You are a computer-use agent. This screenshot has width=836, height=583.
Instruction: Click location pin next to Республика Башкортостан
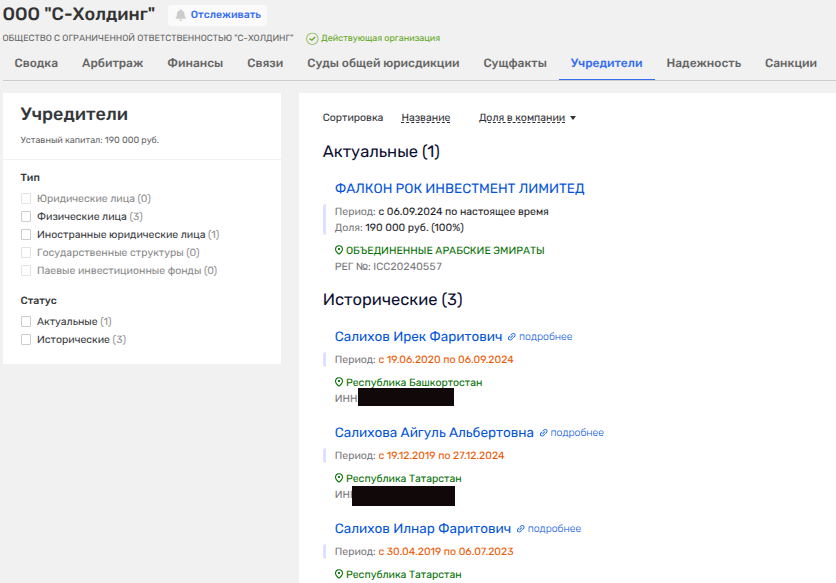tap(339, 382)
